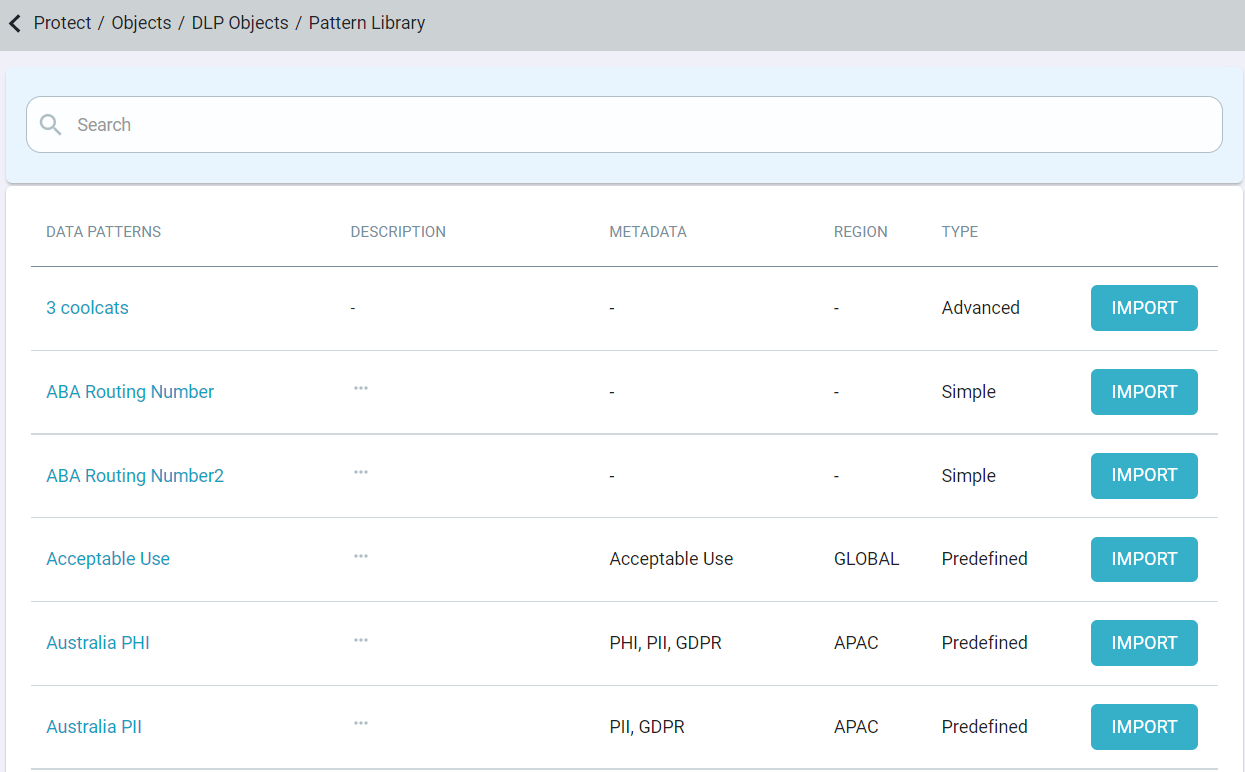
Task: Click the TYPE column header
Action: tap(959, 231)
